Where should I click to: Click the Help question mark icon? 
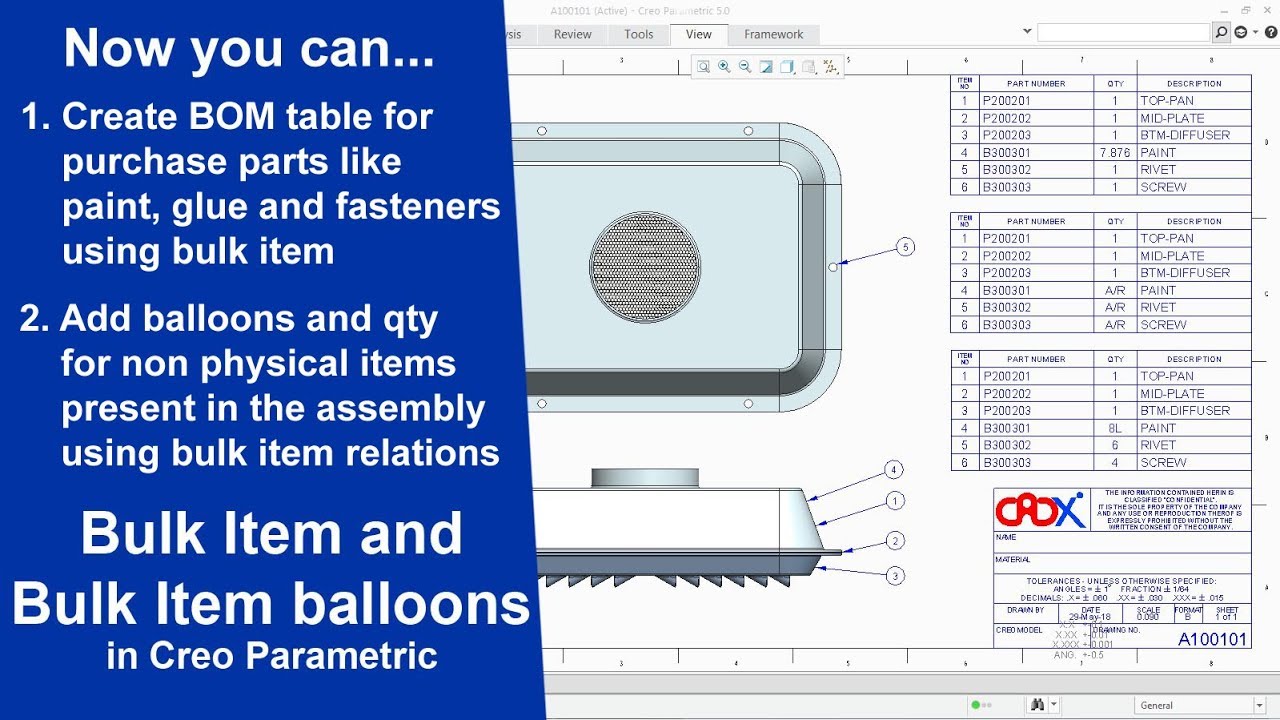pos(1269,33)
